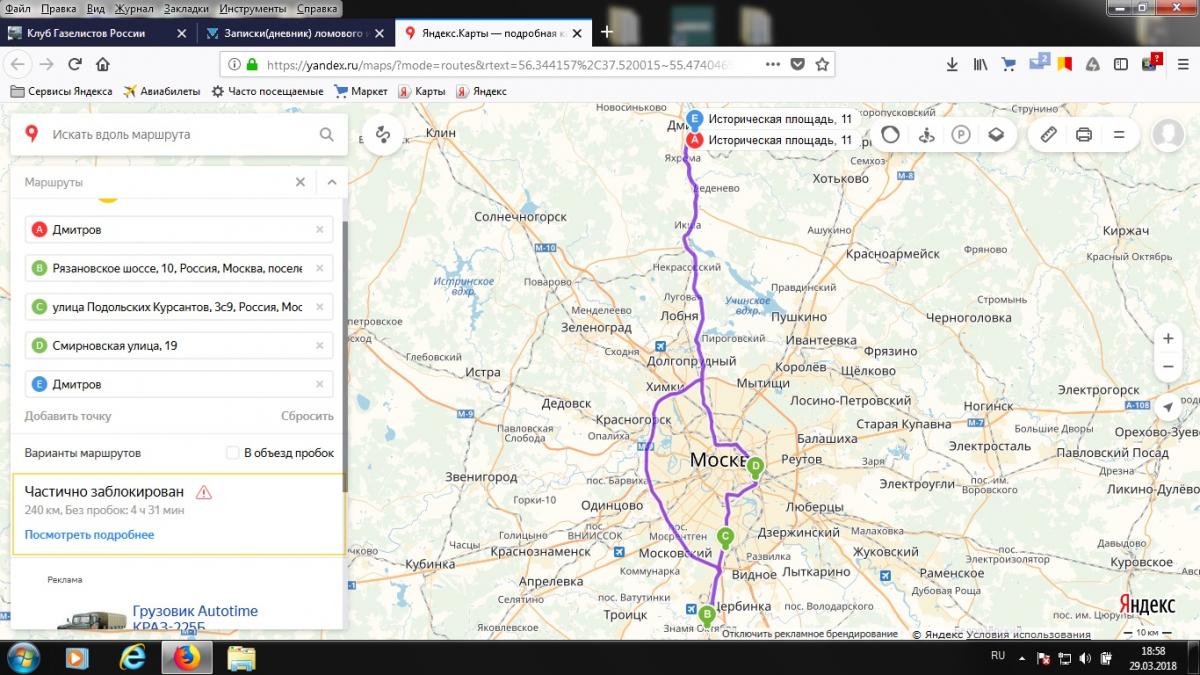Bookmark this page with the star
1200x675 pixels.
(x=822, y=64)
